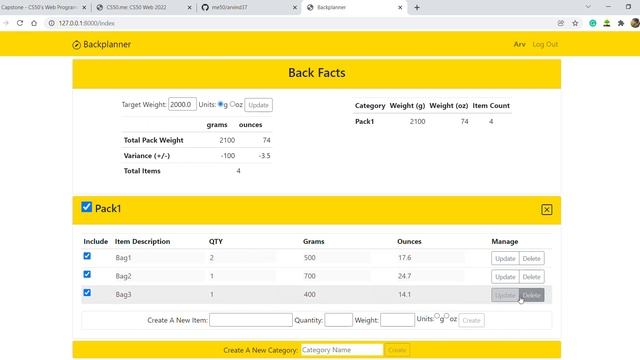This screenshot has height=360, width=640.
Task: Close the CS50.me tab
Action: tap(189, 7)
